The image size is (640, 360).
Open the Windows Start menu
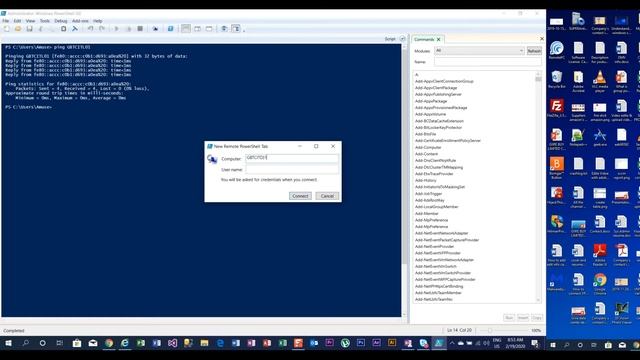click(8, 343)
